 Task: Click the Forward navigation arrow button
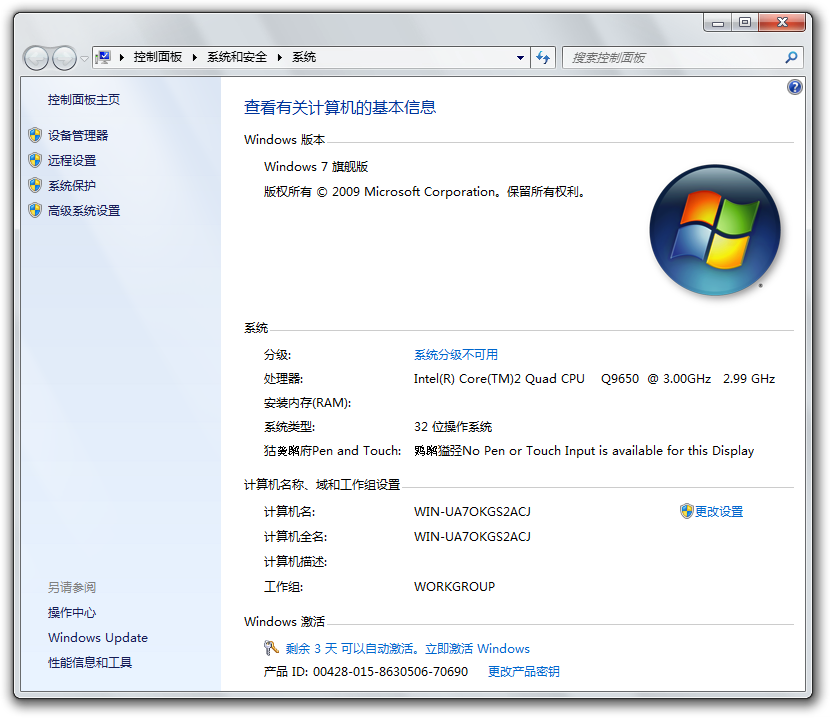(x=64, y=58)
